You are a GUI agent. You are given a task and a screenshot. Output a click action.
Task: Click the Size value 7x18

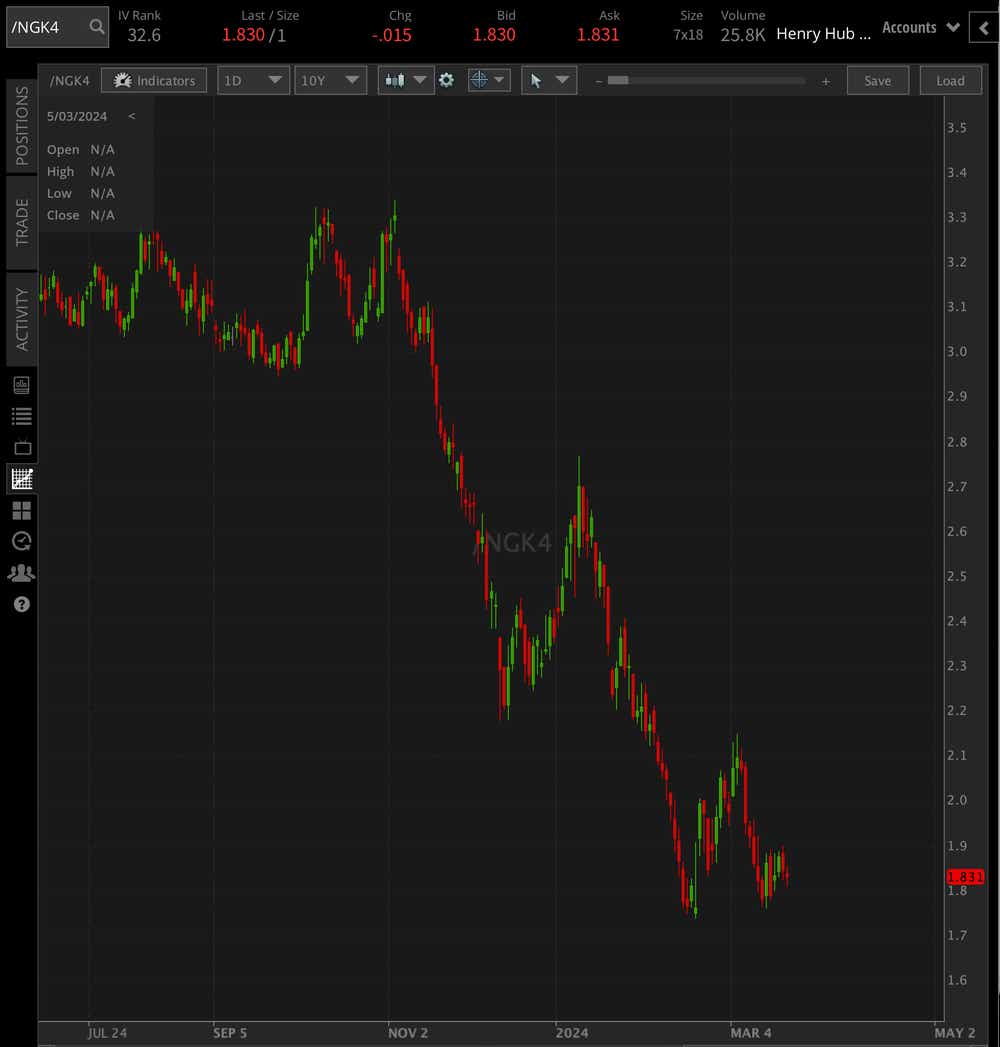(688, 35)
